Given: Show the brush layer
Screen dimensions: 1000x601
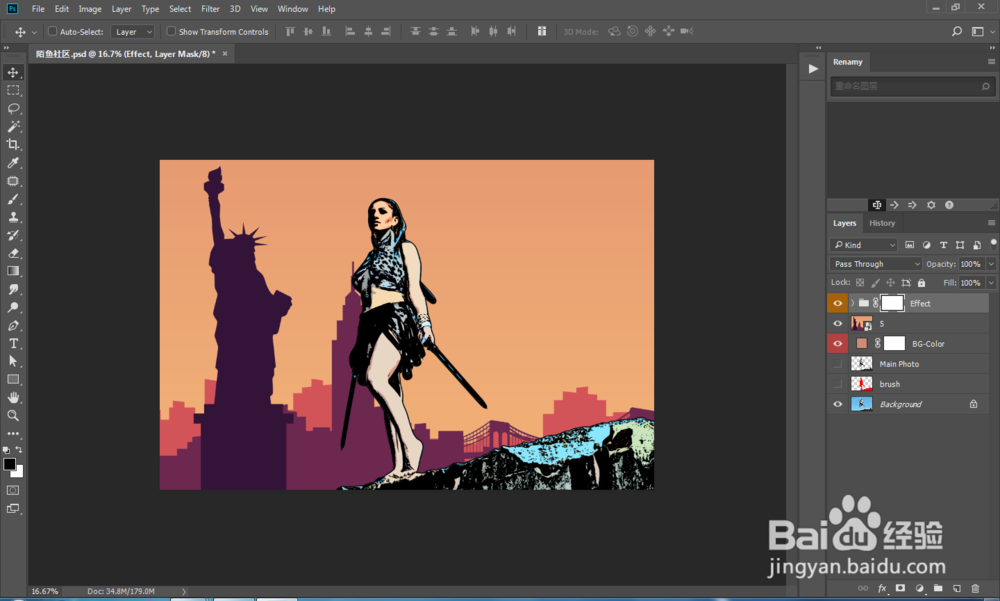Looking at the screenshot, I should tap(837, 384).
